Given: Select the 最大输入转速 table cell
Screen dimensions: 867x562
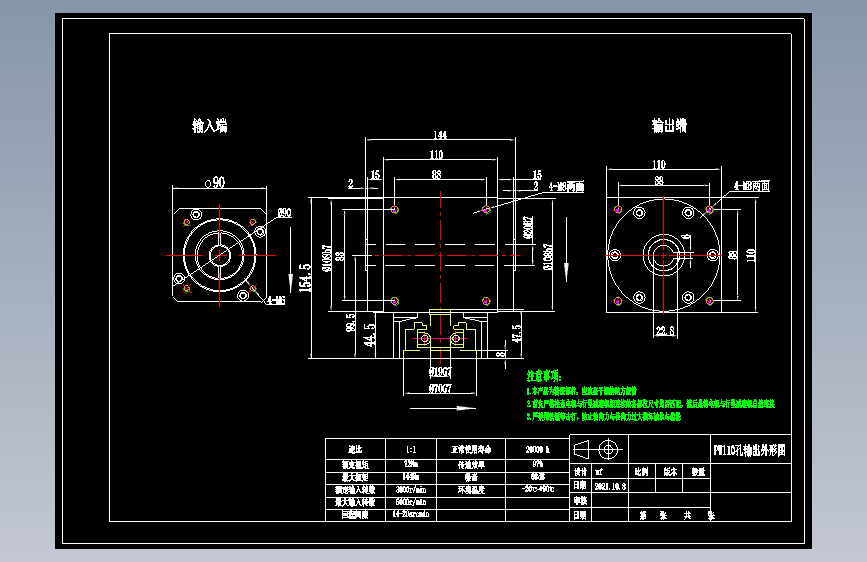Looking at the screenshot, I should pyautogui.click(x=355, y=503).
